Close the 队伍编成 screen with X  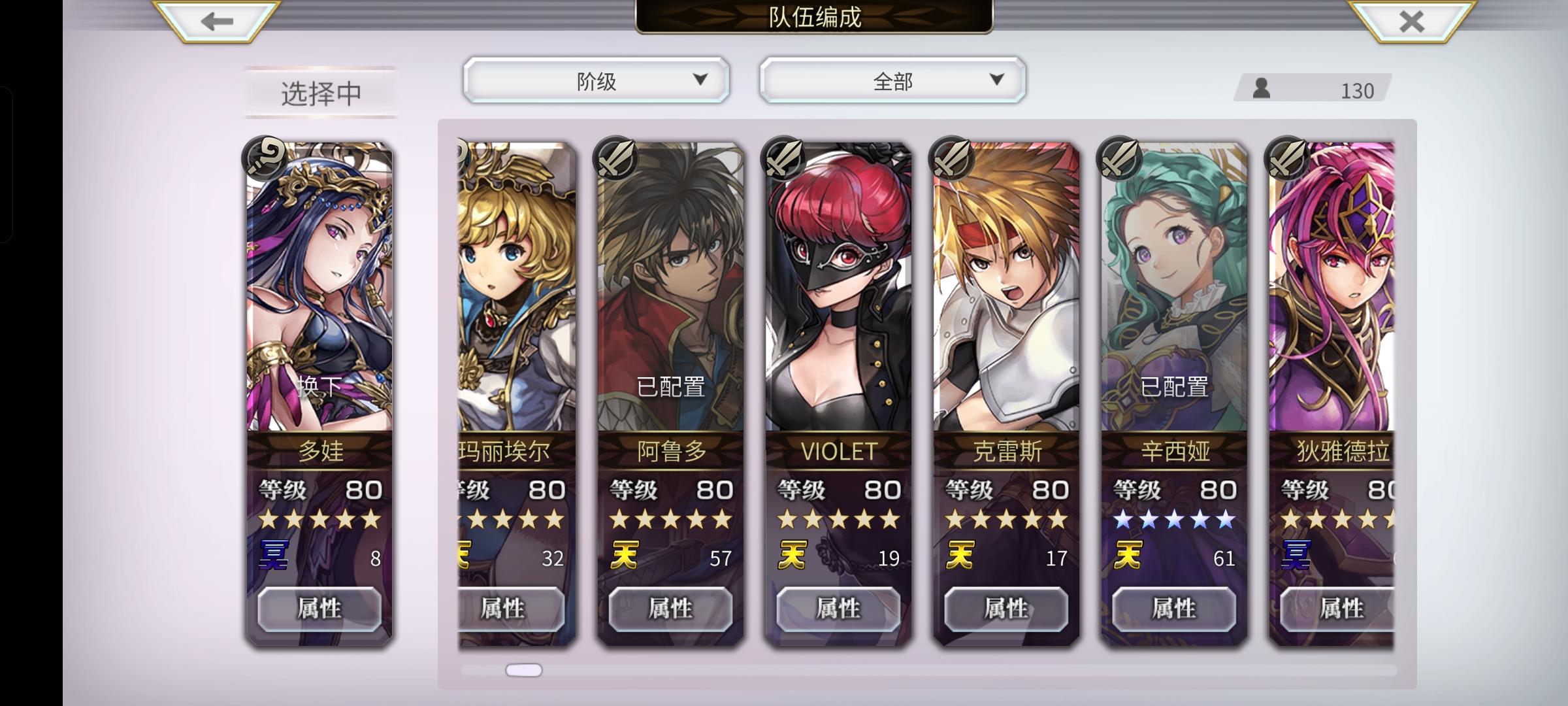[x=1412, y=22]
